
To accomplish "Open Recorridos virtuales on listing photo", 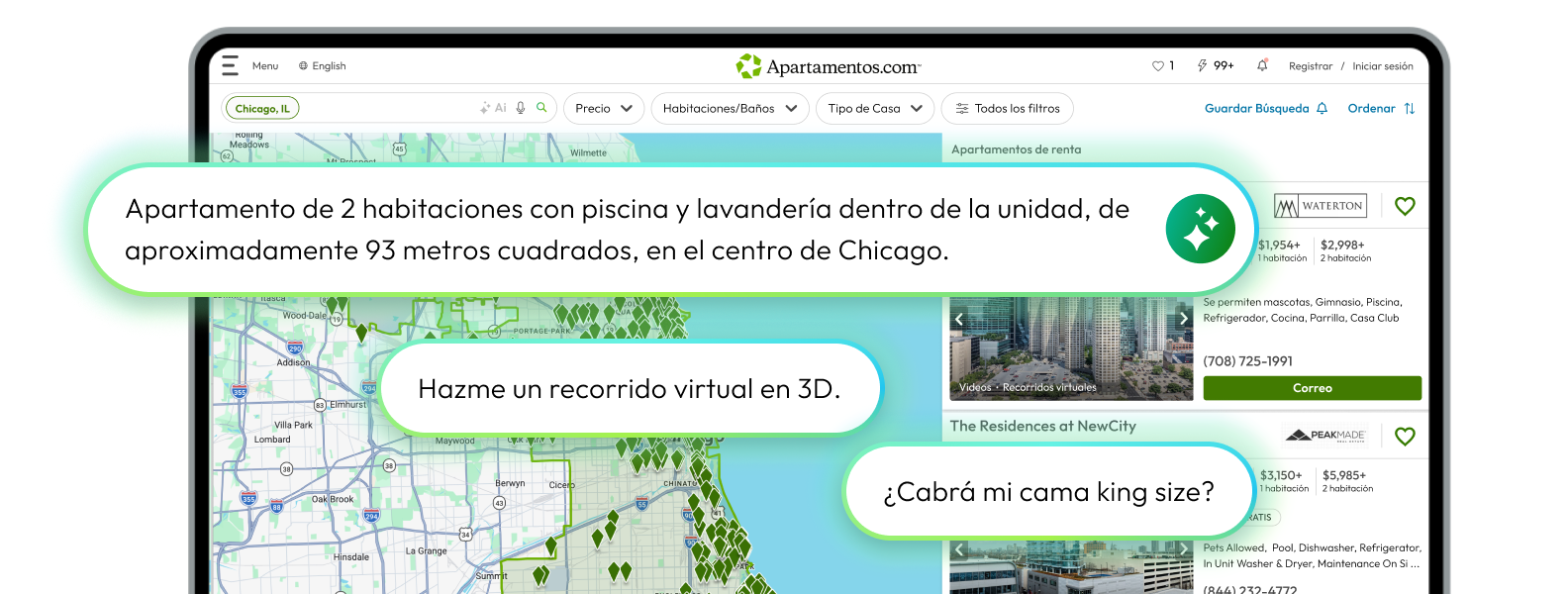I will [x=1049, y=388].
